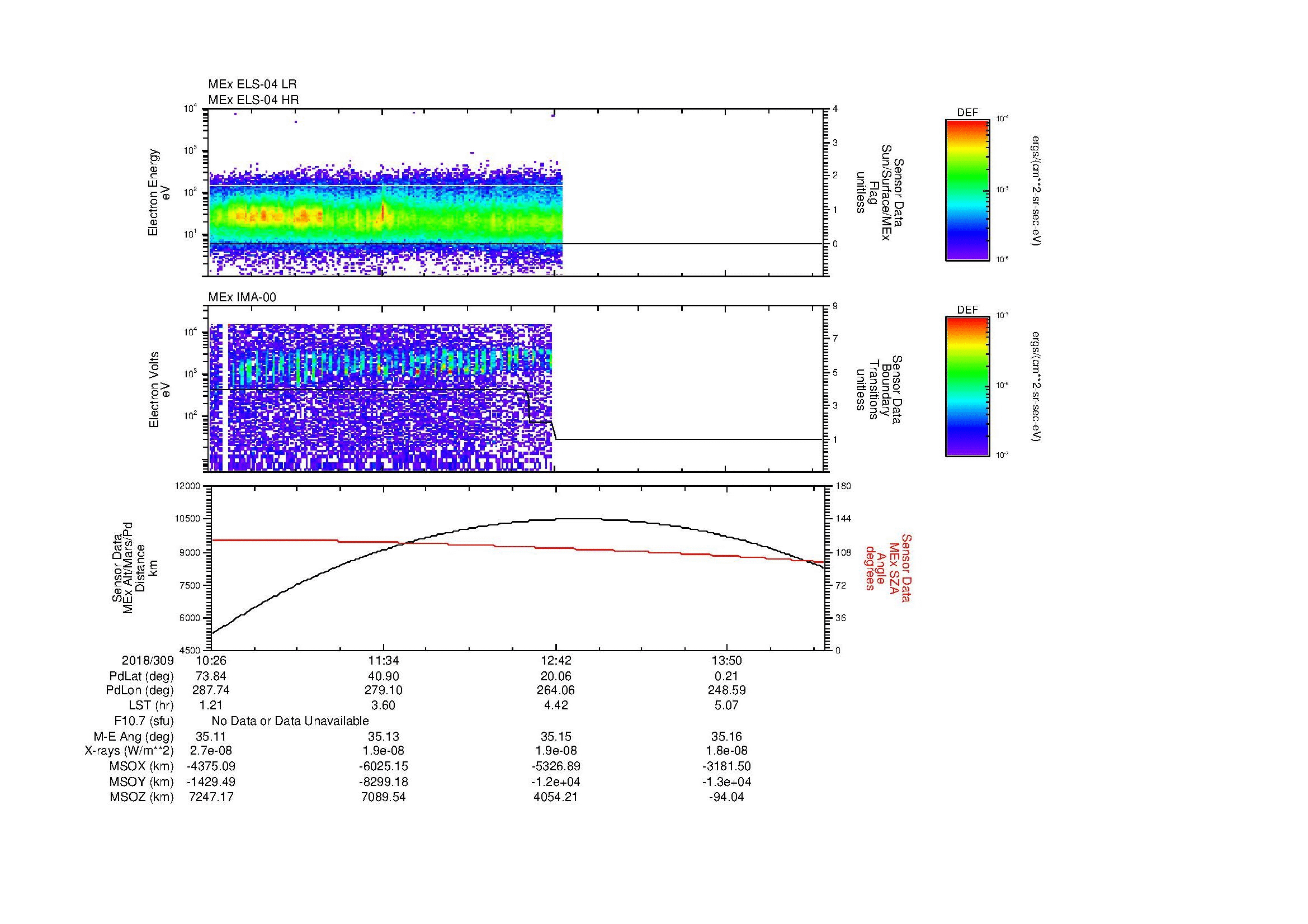Click the top DEF color bar
This screenshot has height=924, width=1308.
(967, 189)
